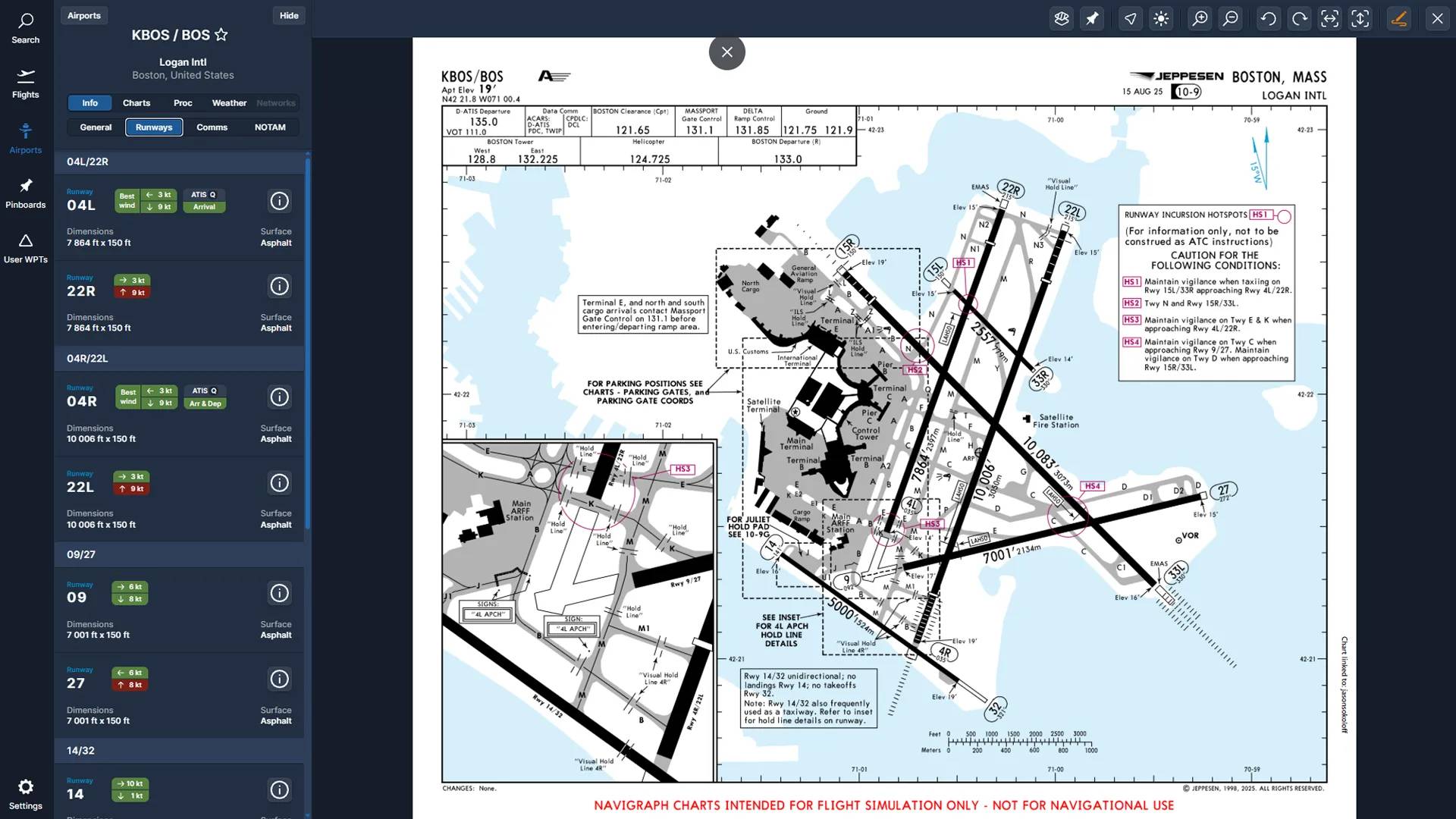Show info for runway 22L
Screen dimensions: 1456x819
point(280,482)
